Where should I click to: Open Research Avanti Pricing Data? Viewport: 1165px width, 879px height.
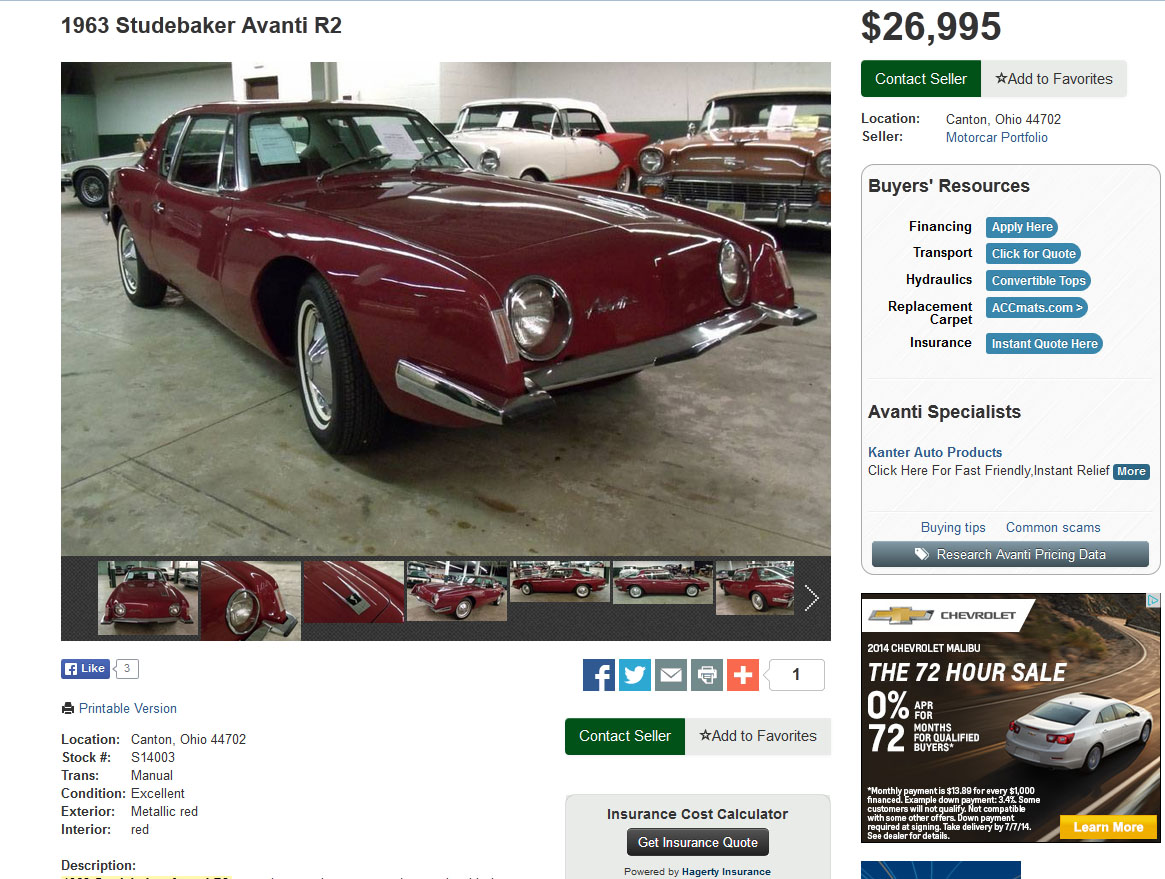pyautogui.click(x=1010, y=554)
